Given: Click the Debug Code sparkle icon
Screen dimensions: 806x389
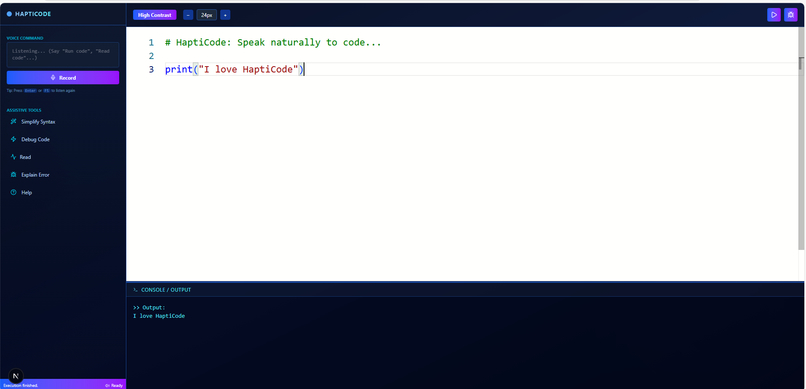Looking at the screenshot, I should [13, 139].
